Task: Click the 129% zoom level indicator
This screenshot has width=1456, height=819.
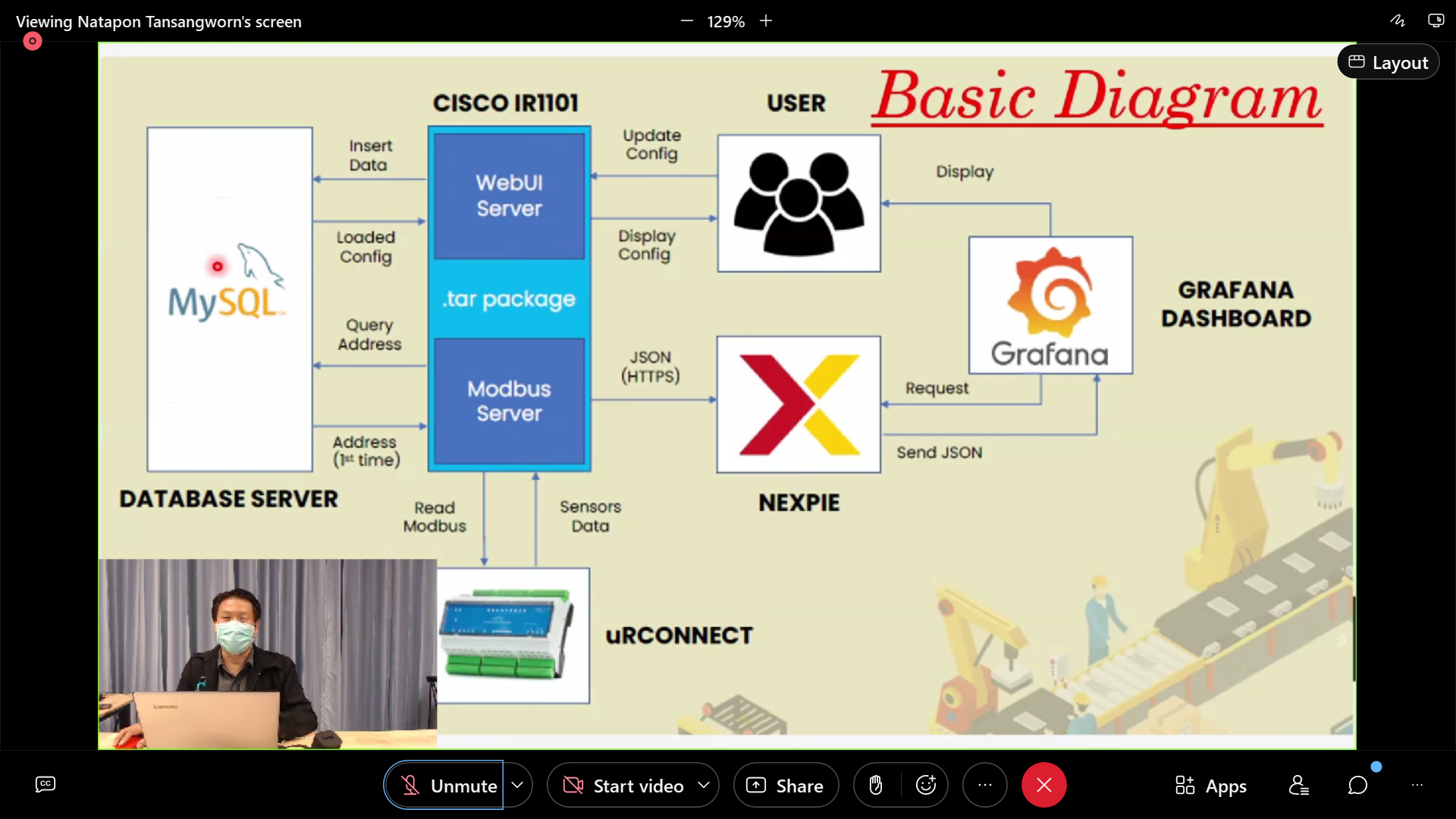Action: point(726,22)
